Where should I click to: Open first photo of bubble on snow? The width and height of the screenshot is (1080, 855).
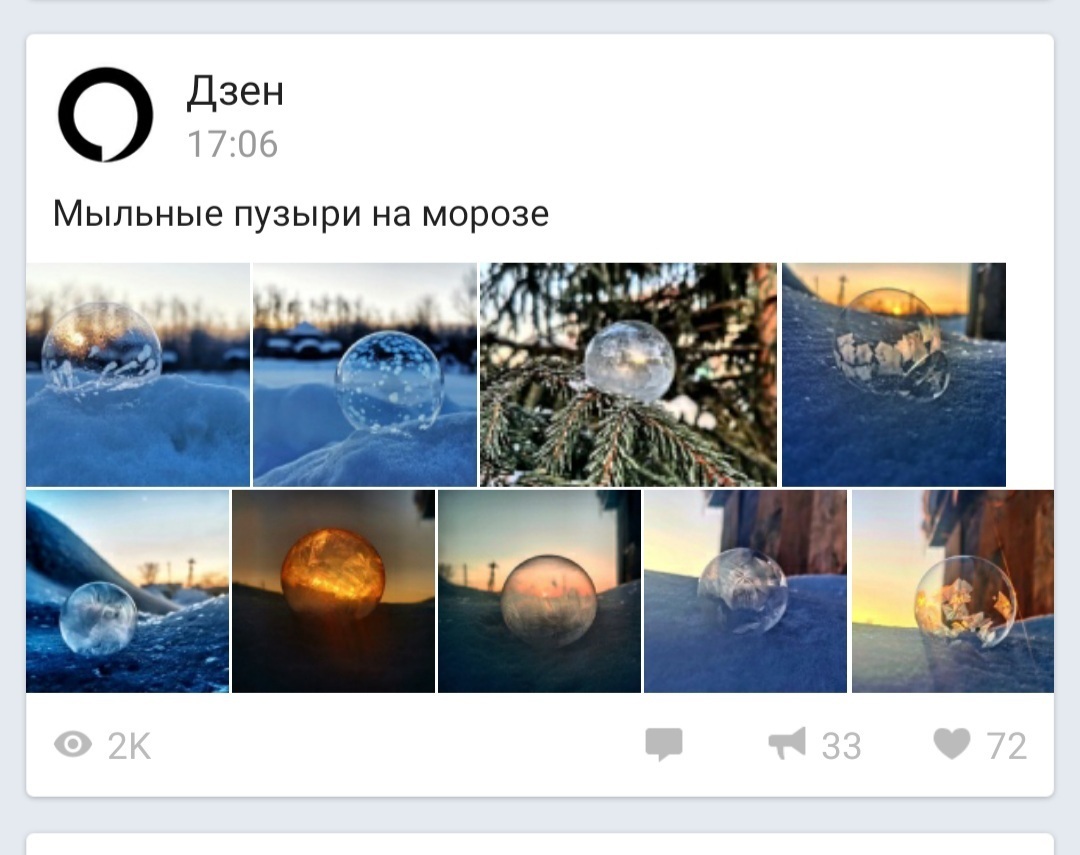pos(138,375)
